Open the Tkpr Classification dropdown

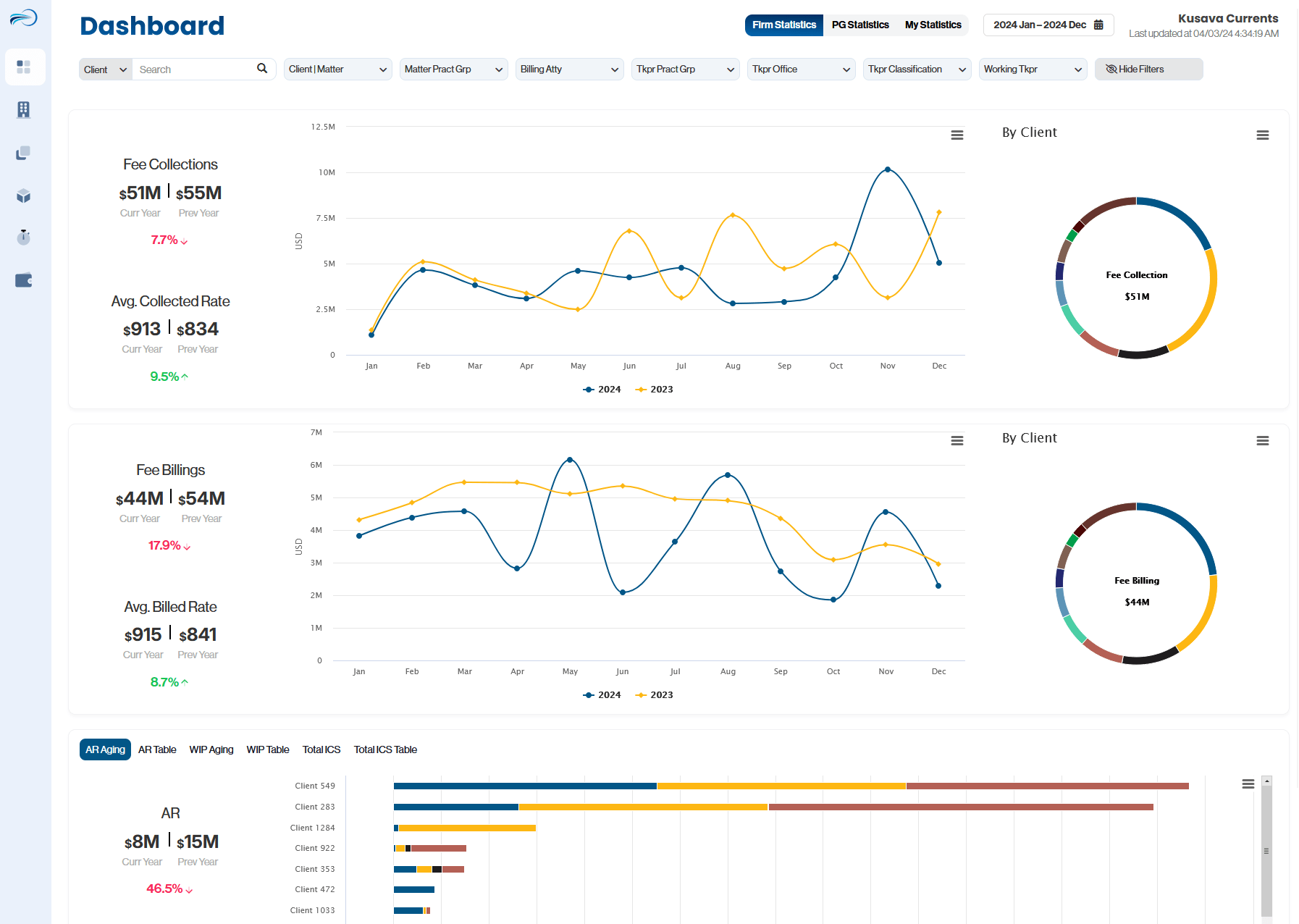[917, 69]
